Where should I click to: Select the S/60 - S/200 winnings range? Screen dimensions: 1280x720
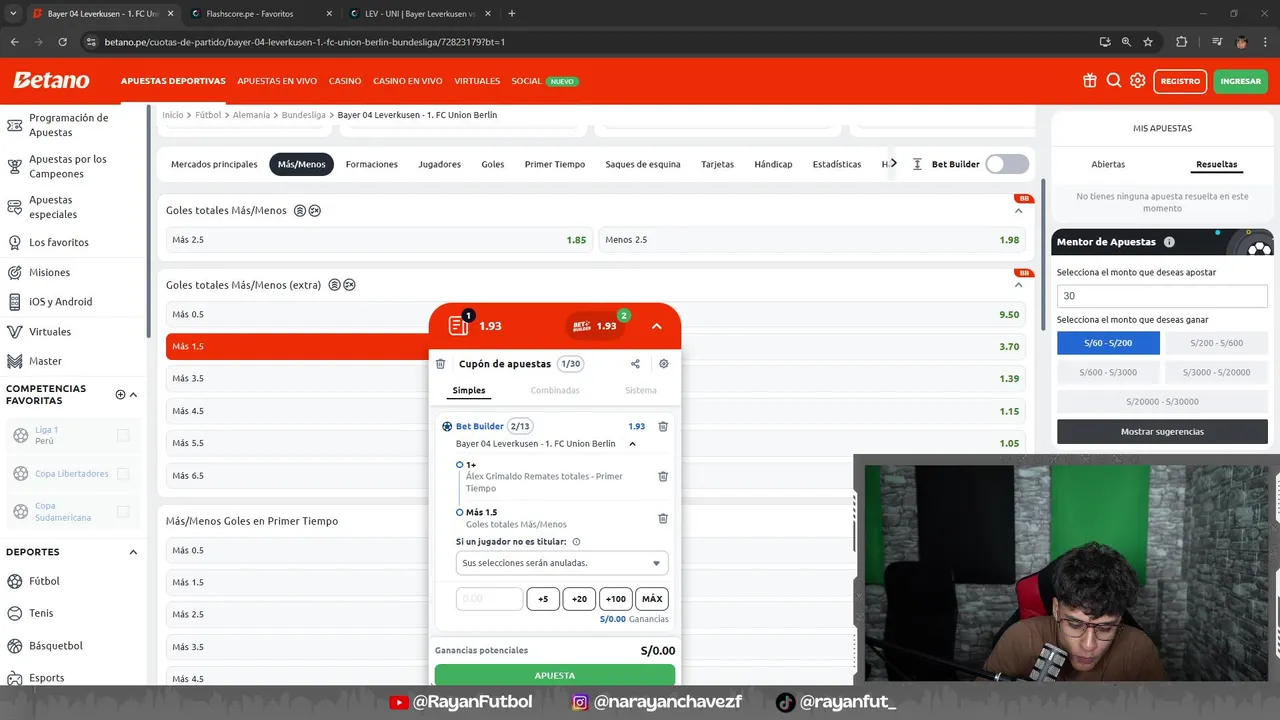pyautogui.click(x=1108, y=343)
